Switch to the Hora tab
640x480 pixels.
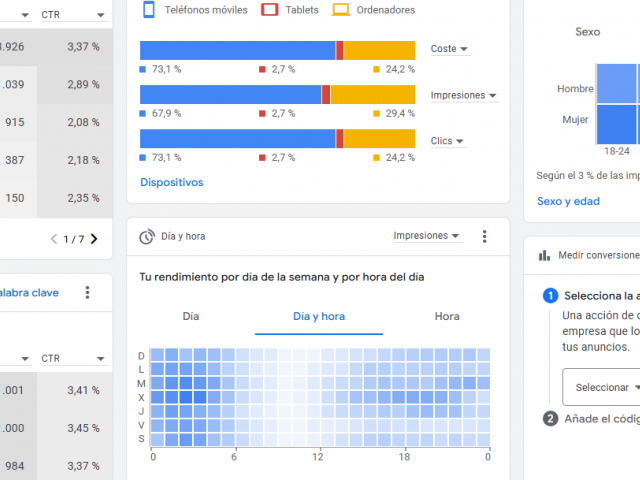(x=447, y=316)
